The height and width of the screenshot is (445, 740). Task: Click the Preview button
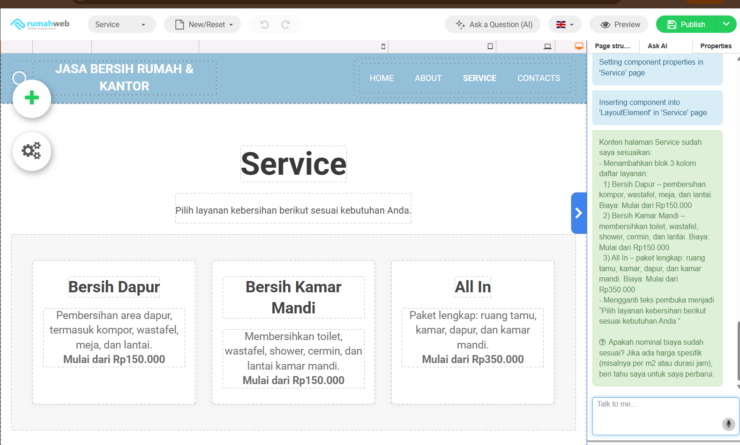coord(619,24)
